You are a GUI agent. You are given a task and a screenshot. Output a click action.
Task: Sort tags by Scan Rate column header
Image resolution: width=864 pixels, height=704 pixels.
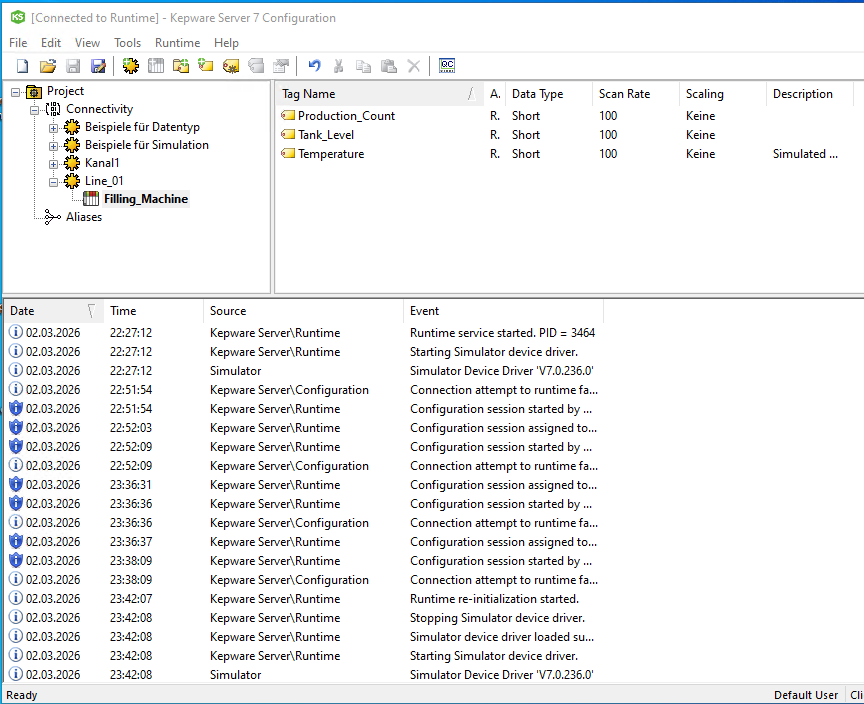(x=624, y=94)
